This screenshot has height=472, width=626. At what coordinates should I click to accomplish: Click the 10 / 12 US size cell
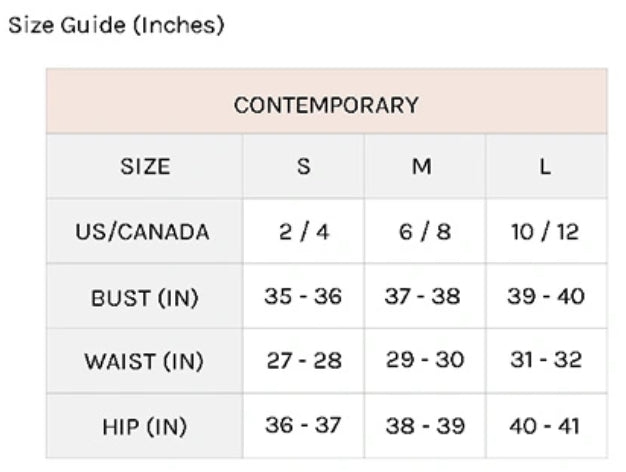(547, 231)
